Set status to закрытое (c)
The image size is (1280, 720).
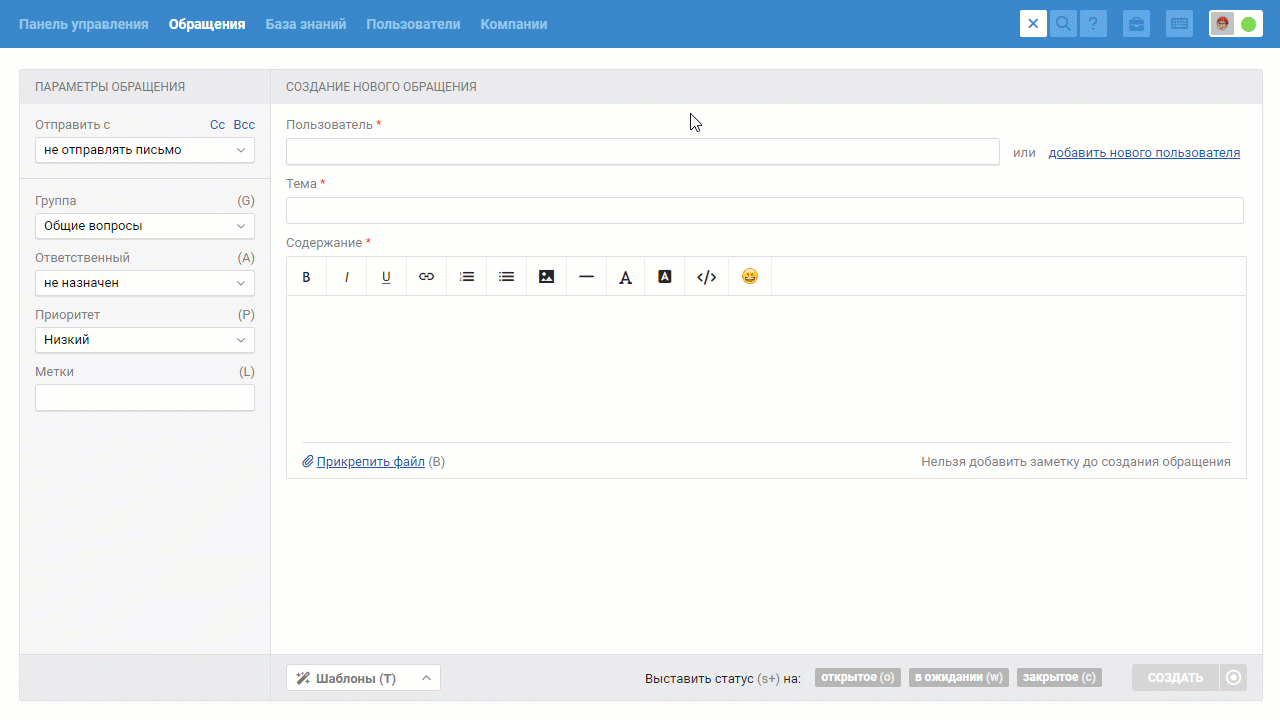coord(1059,678)
